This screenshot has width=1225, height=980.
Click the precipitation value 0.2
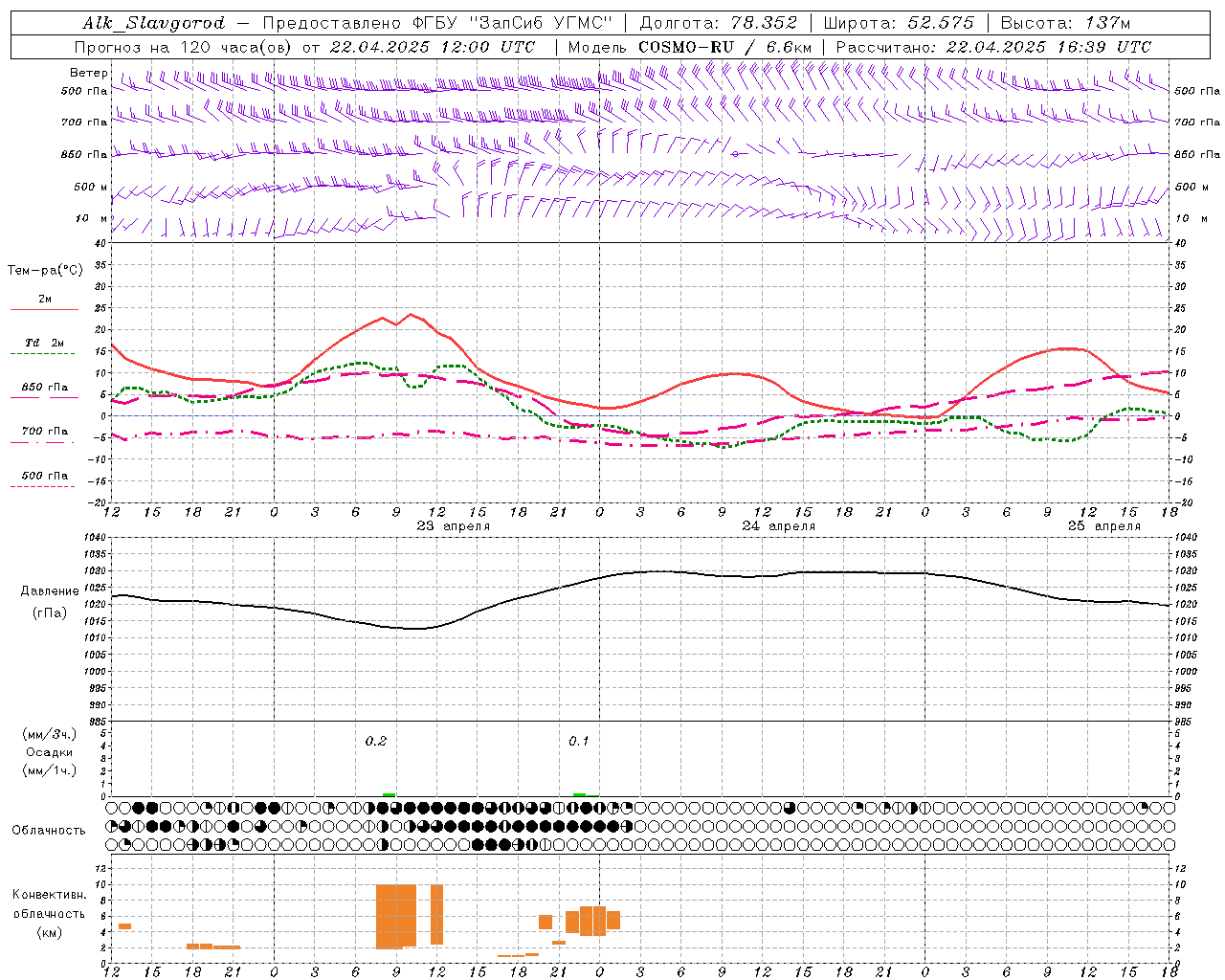(x=376, y=741)
